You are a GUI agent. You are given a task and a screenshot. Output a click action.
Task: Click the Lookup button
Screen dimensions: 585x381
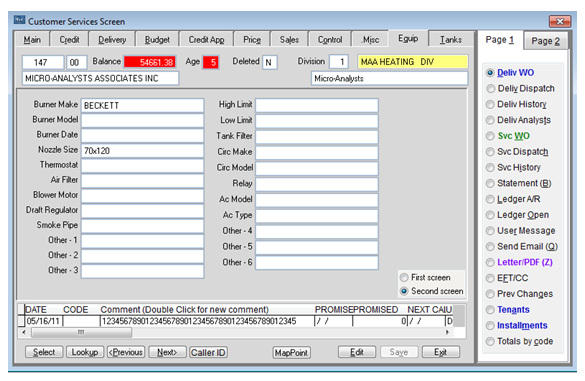click(x=85, y=352)
